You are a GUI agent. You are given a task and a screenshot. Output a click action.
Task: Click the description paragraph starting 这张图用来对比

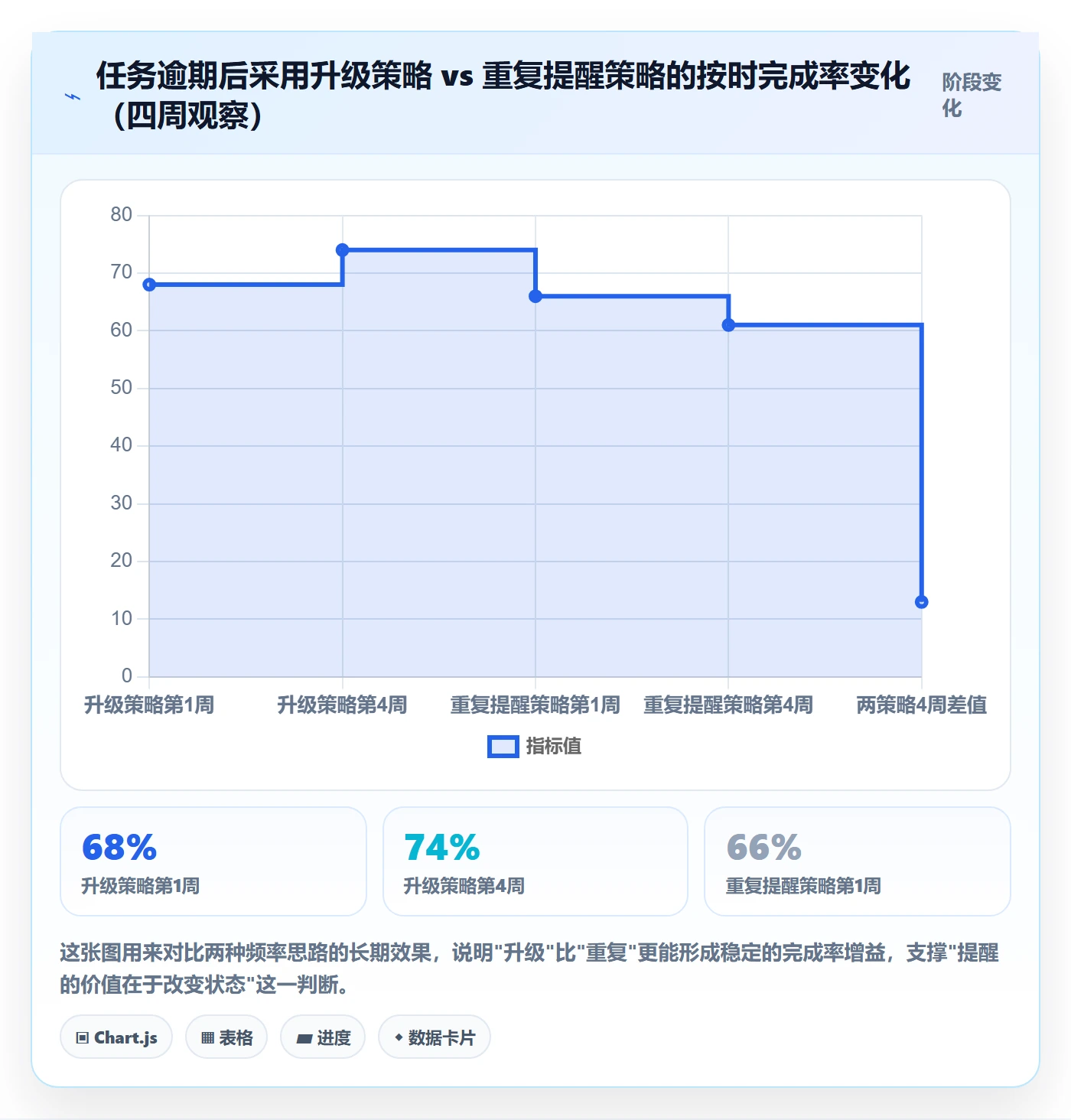coord(529,969)
